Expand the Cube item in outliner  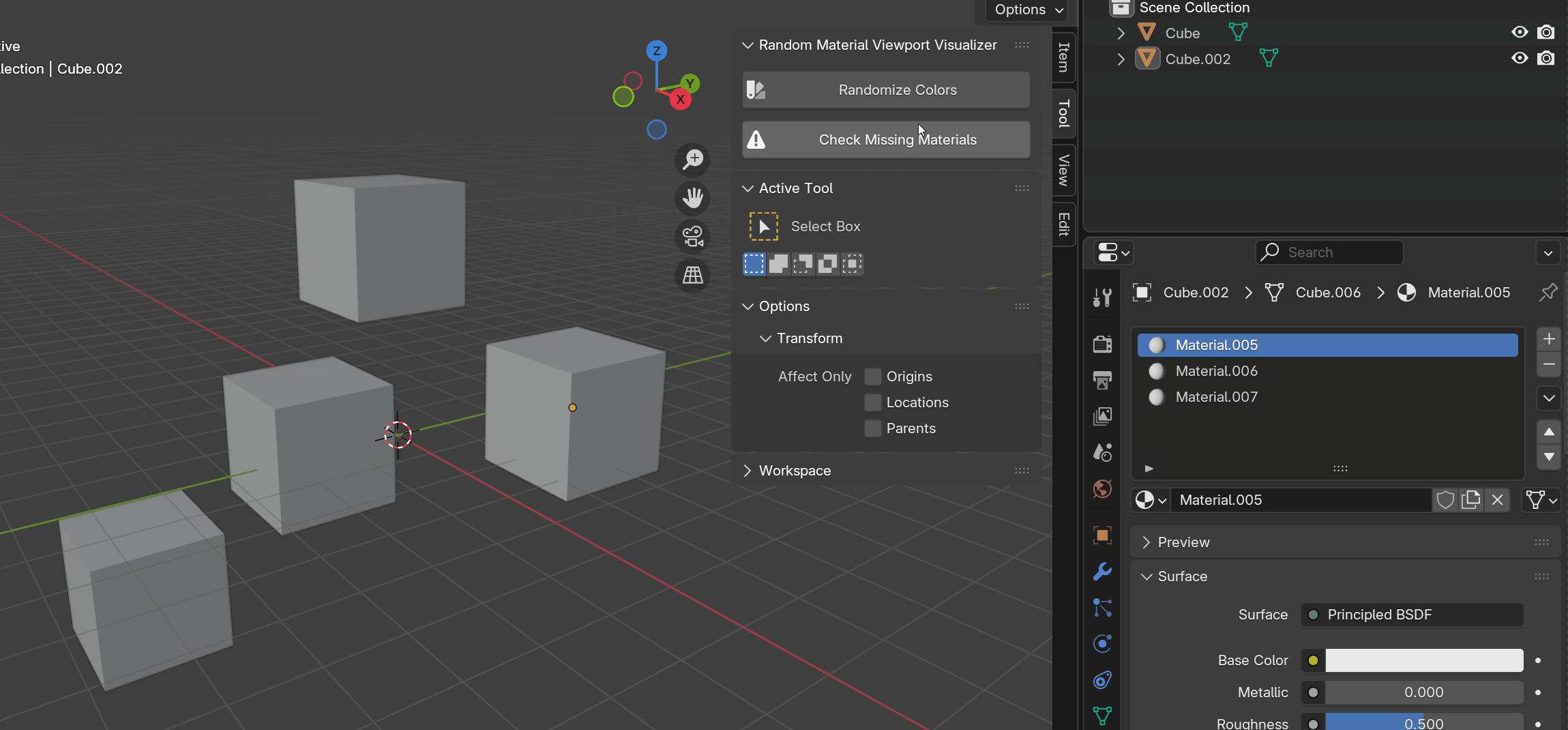[x=1121, y=33]
